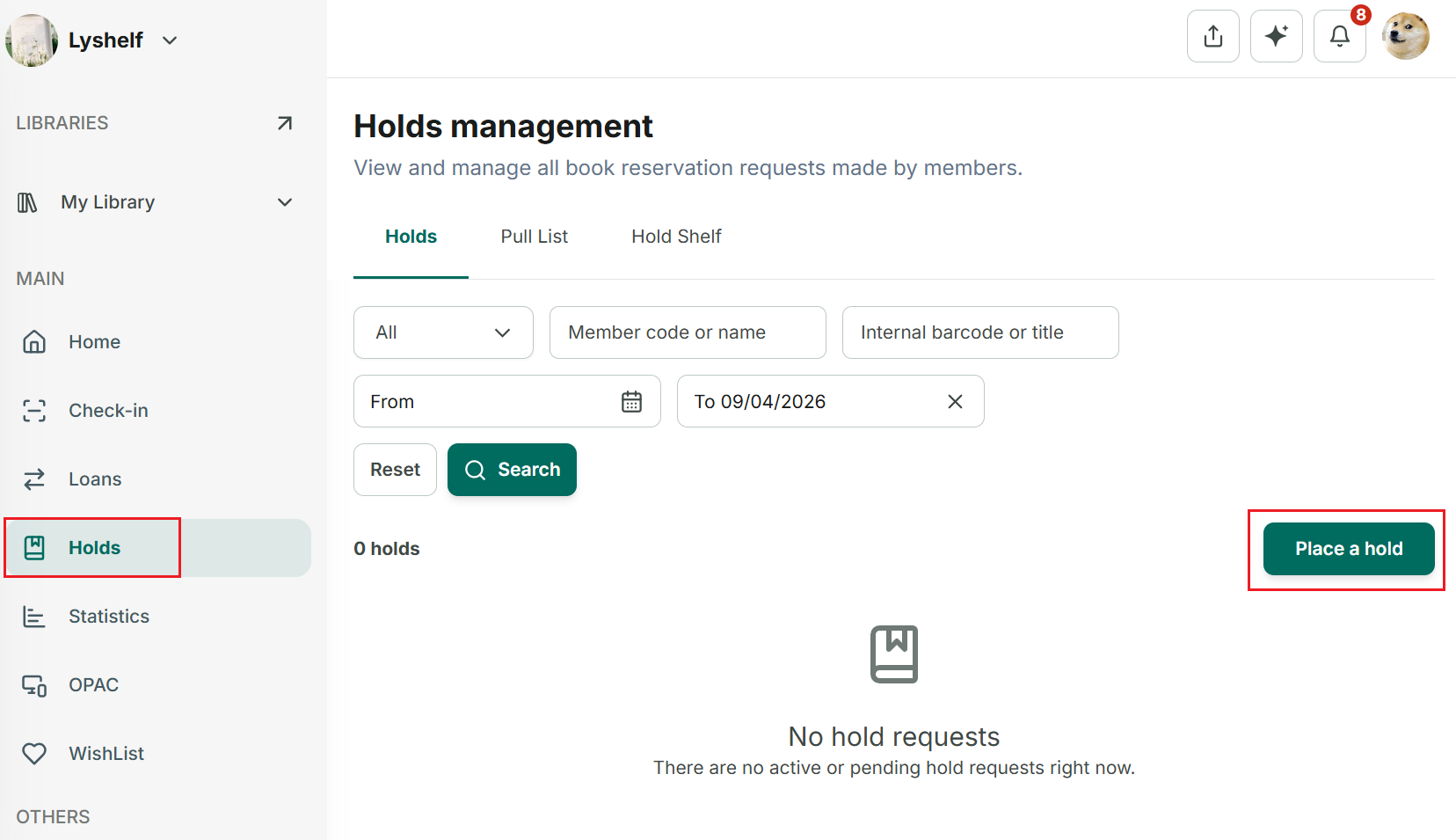The width and height of the screenshot is (1456, 840).
Task: Switch to the Holds tab
Action: click(x=411, y=237)
